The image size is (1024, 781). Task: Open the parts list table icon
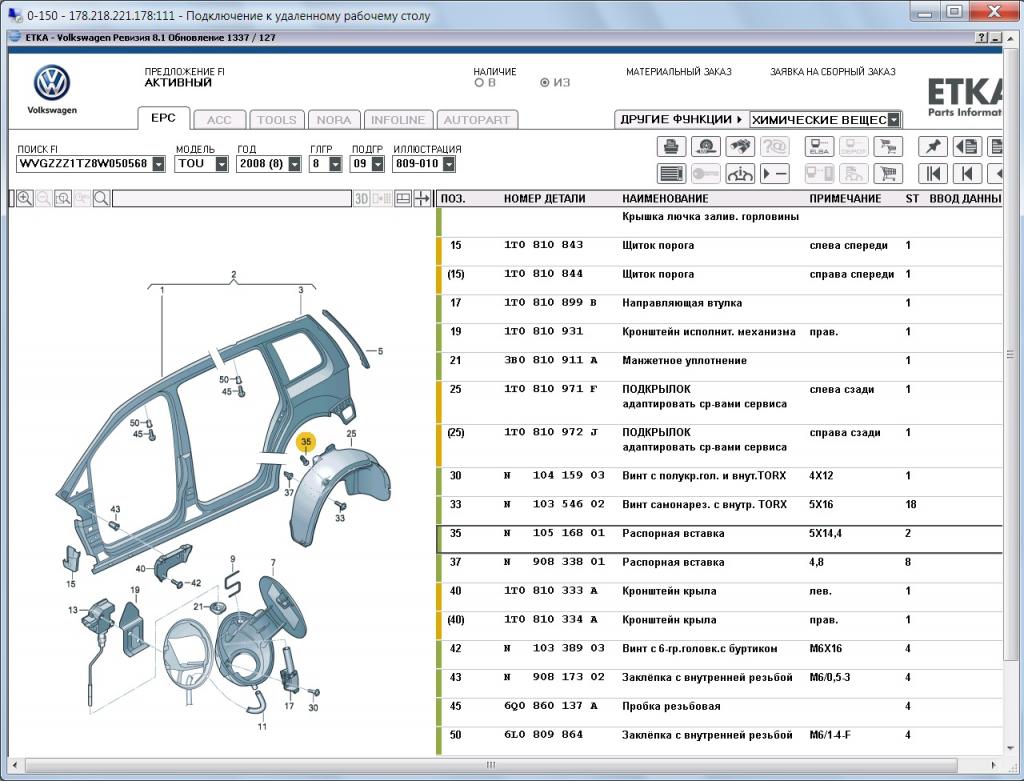pyautogui.click(x=671, y=174)
